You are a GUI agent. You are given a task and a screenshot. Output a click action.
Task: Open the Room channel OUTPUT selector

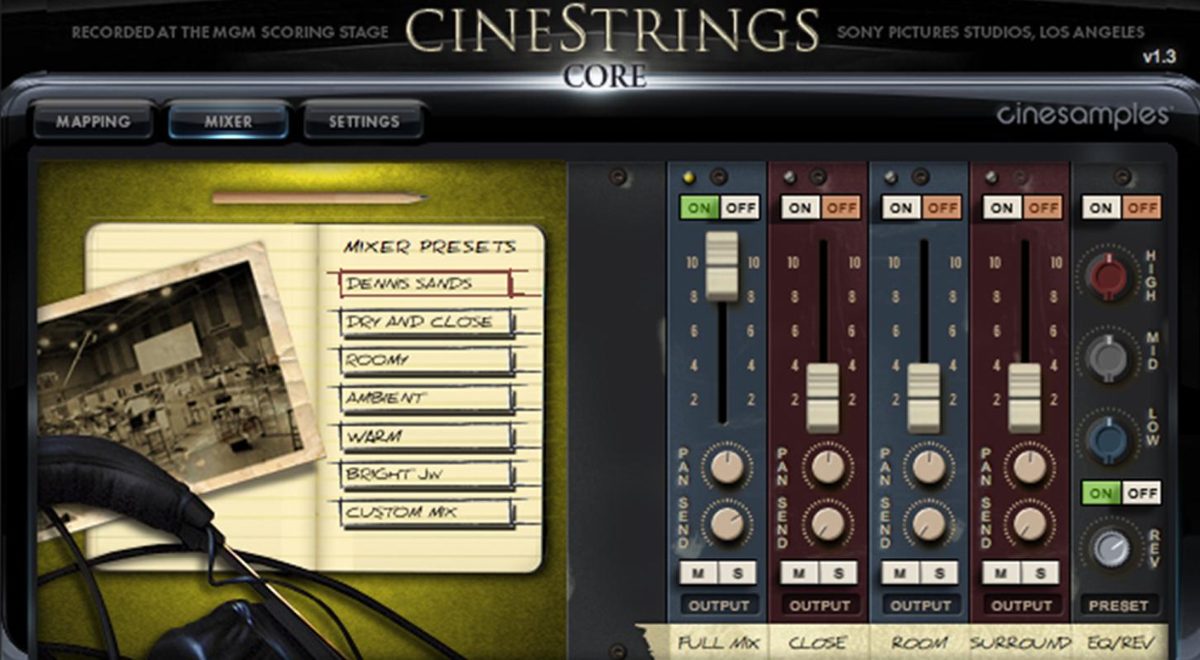pos(921,606)
